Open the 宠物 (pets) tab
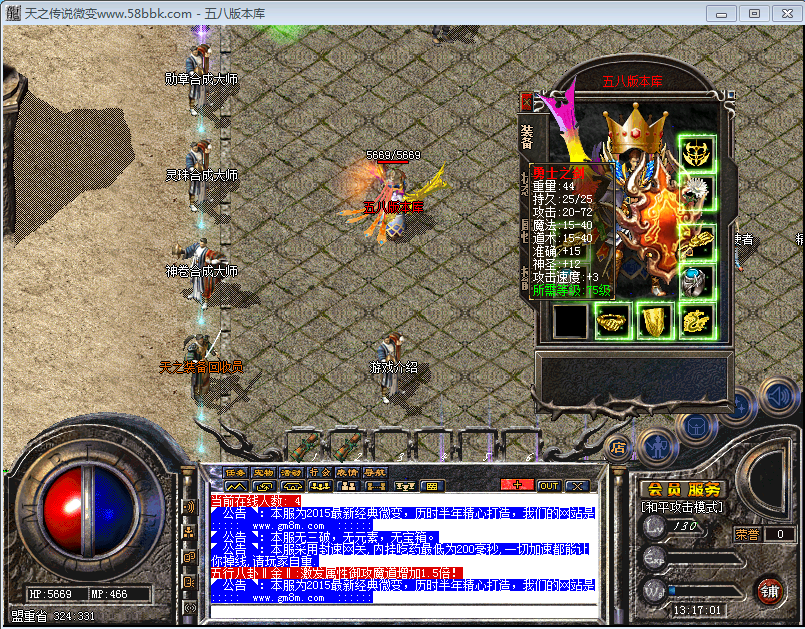 click(264, 472)
